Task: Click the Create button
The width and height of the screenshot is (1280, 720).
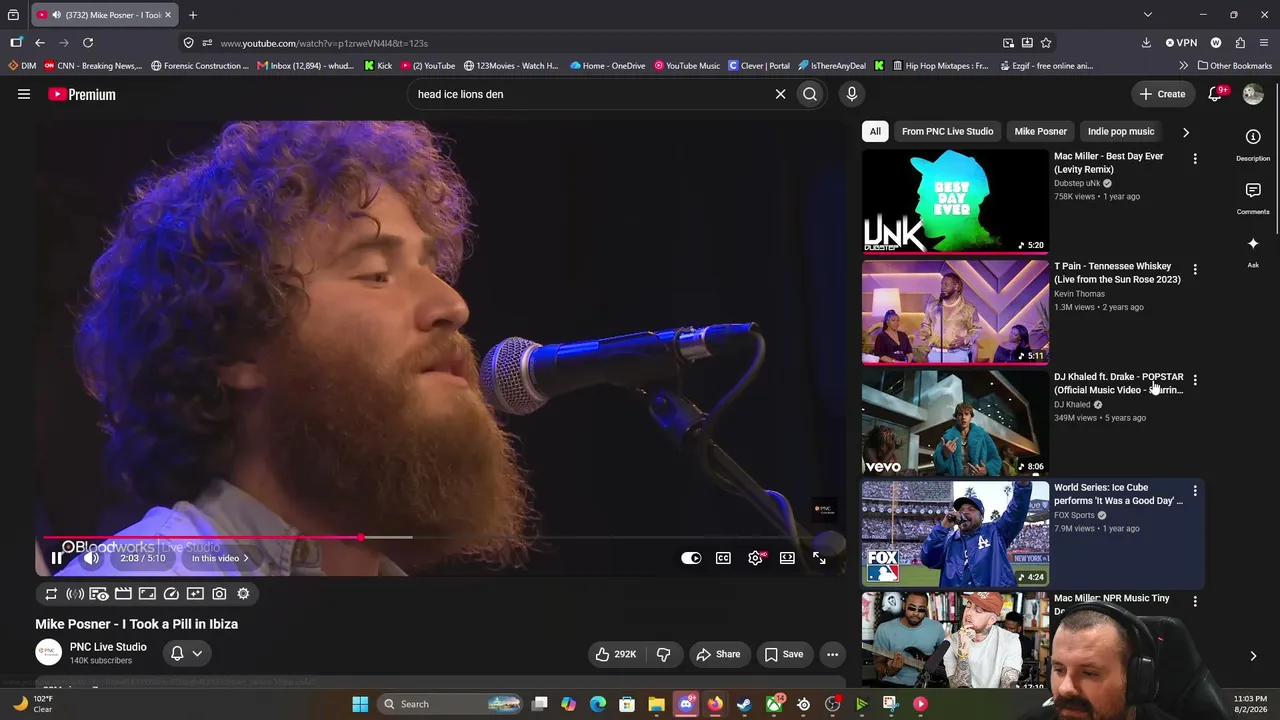Action: [1162, 94]
